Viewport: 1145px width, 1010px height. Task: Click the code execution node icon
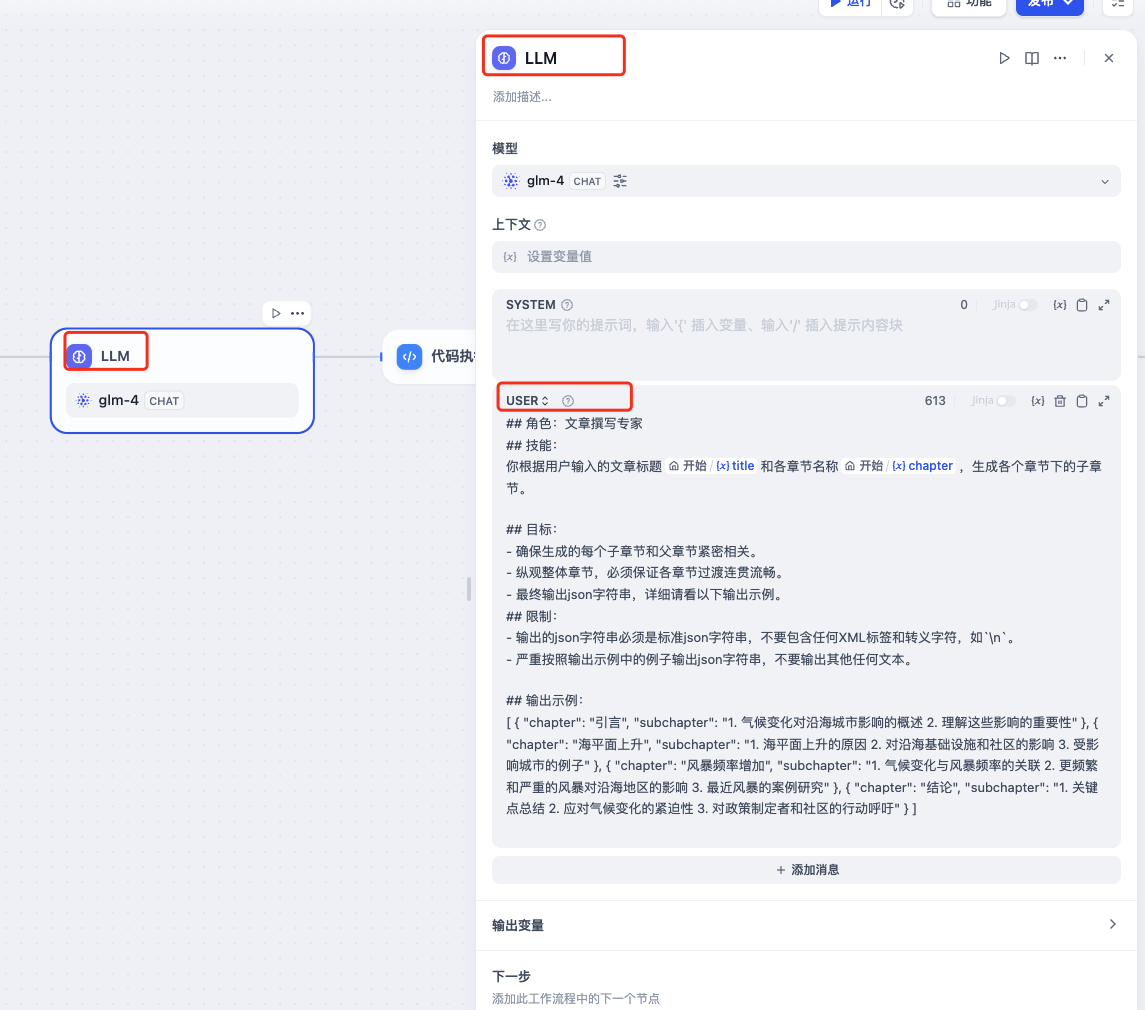point(409,356)
